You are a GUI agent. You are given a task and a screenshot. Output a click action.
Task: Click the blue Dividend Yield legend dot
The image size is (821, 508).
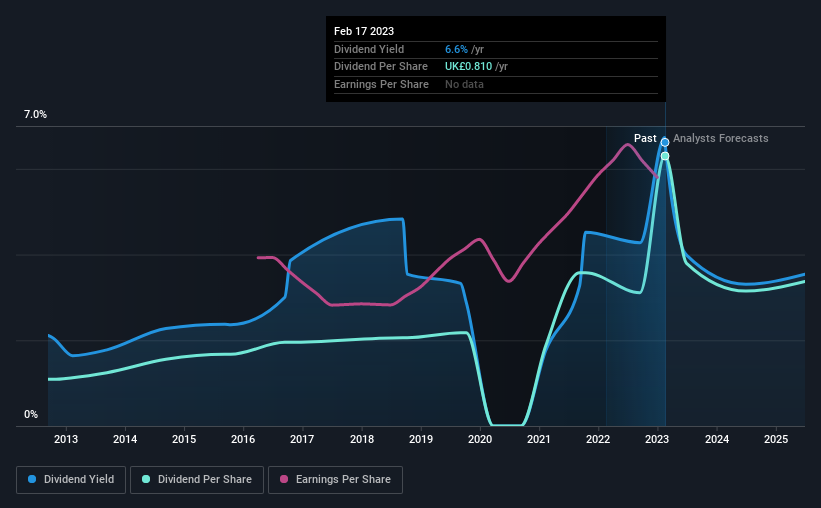pos(32,479)
